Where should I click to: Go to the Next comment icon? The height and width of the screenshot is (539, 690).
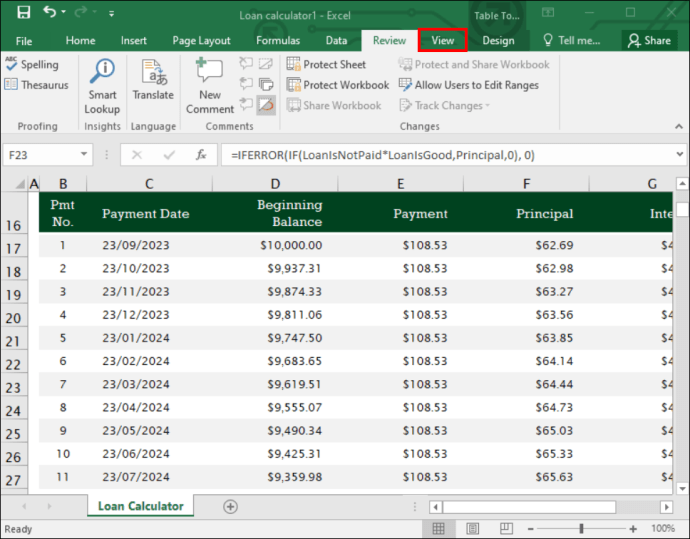(x=246, y=105)
